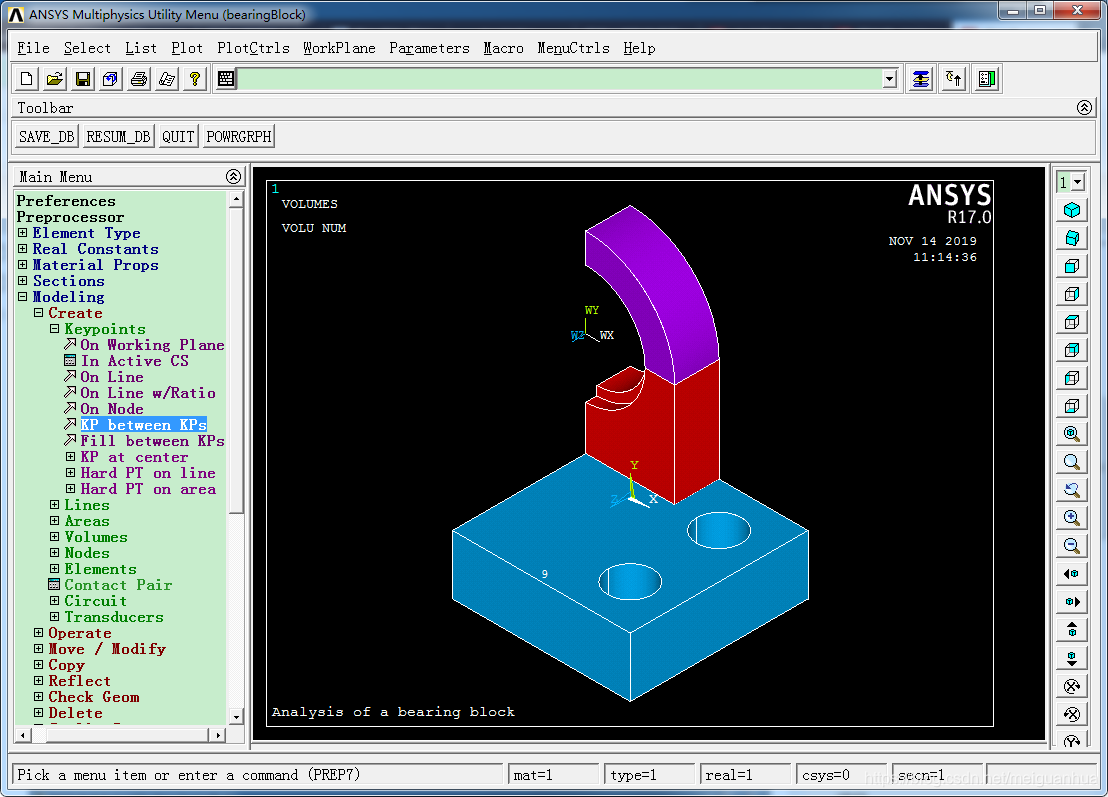Click the Save Analysis floppy icon

tap(83, 79)
